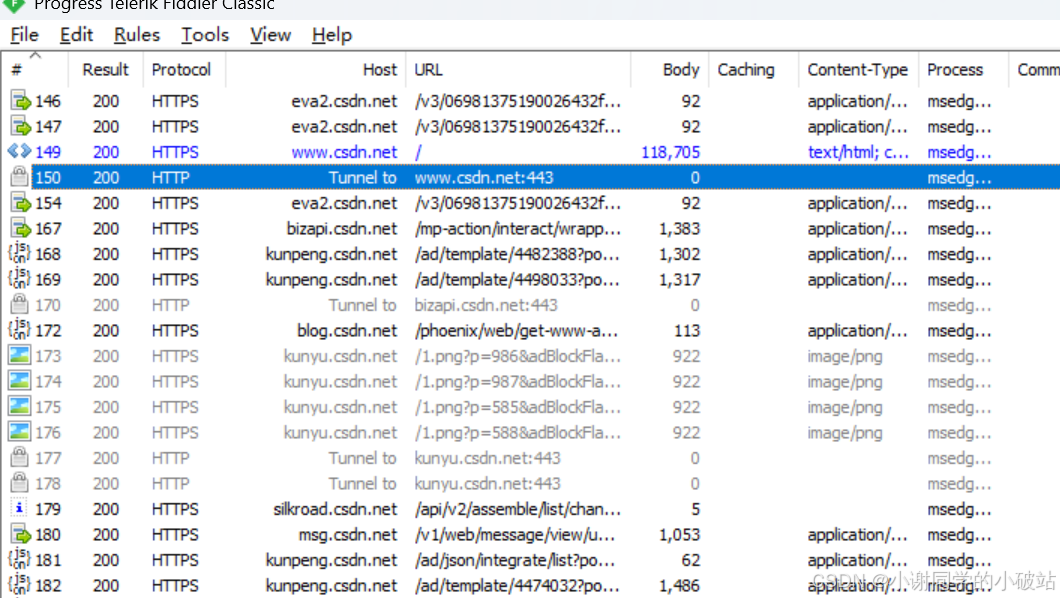Sort sessions by Process column header
The height and width of the screenshot is (598, 1060).
pyautogui.click(x=963, y=70)
